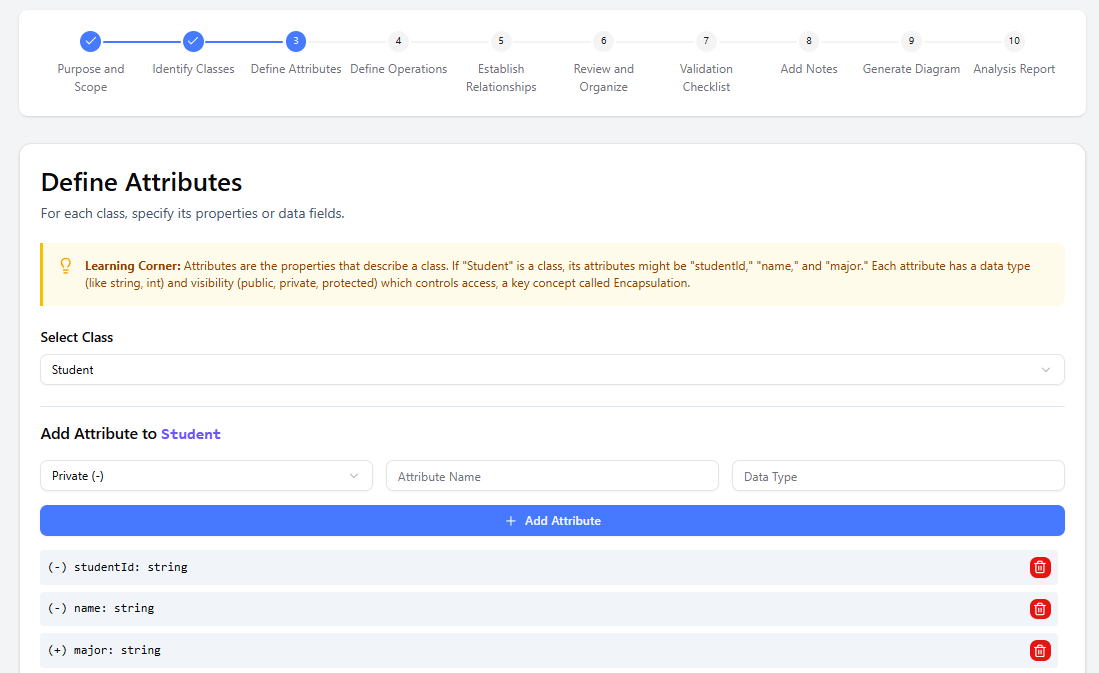Jump to Establish Relationships step
The width and height of the screenshot is (1099, 673).
coord(501,42)
